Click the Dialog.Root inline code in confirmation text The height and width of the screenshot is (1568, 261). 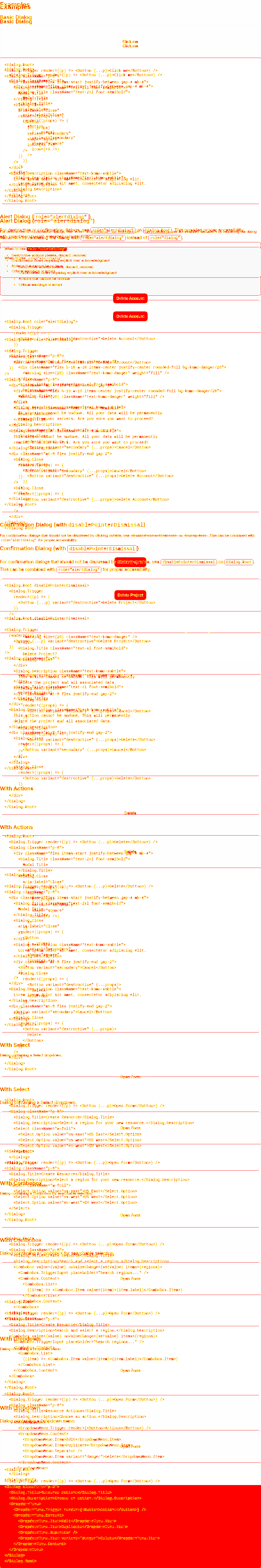coord(239,562)
